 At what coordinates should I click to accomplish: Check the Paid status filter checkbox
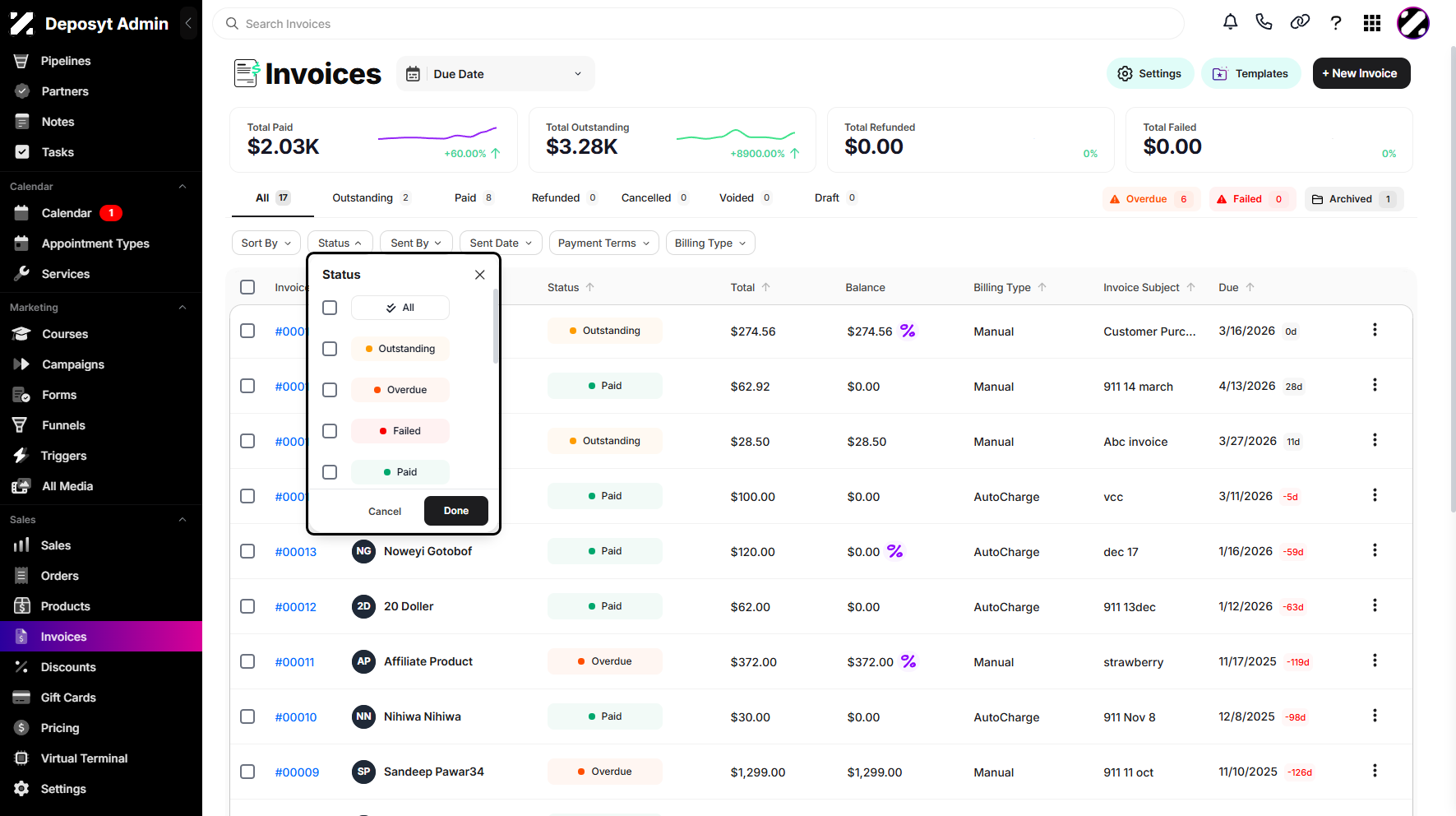coord(330,472)
